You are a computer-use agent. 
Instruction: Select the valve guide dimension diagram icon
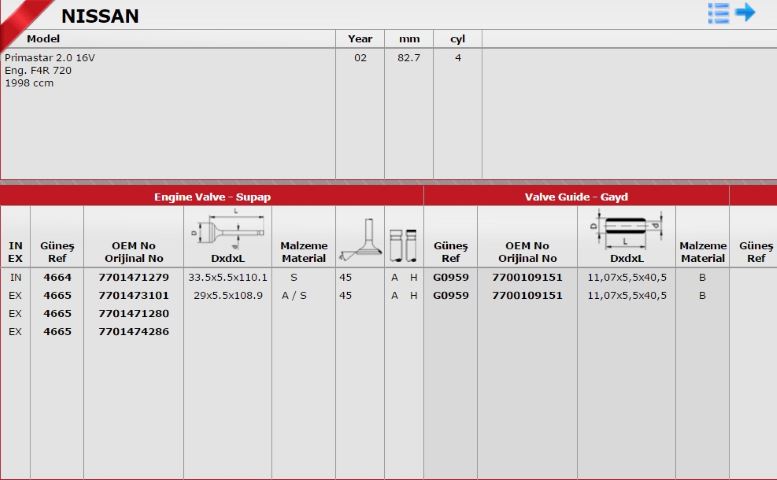[x=626, y=228]
